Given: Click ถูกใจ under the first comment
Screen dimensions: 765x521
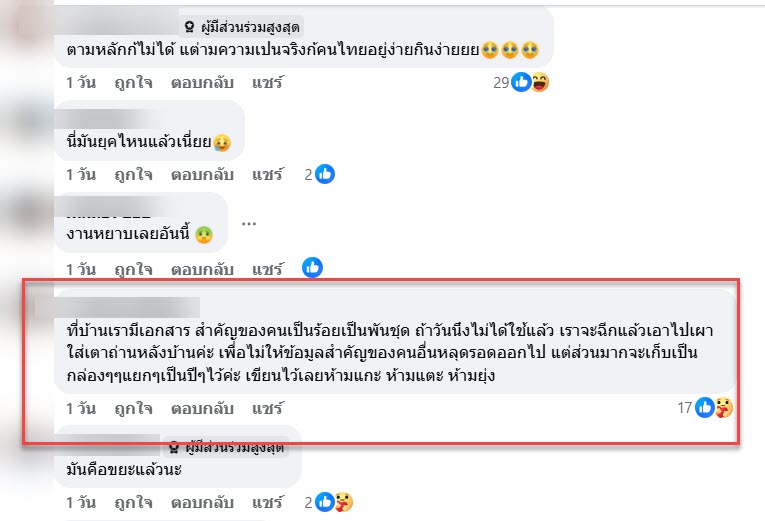Looking at the screenshot, I should pos(133,82).
